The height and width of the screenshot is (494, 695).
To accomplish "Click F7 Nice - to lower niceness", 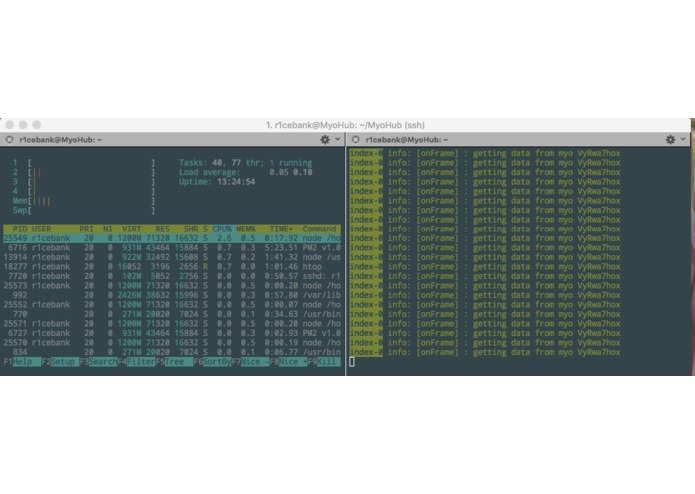I will pyautogui.click(x=250, y=362).
